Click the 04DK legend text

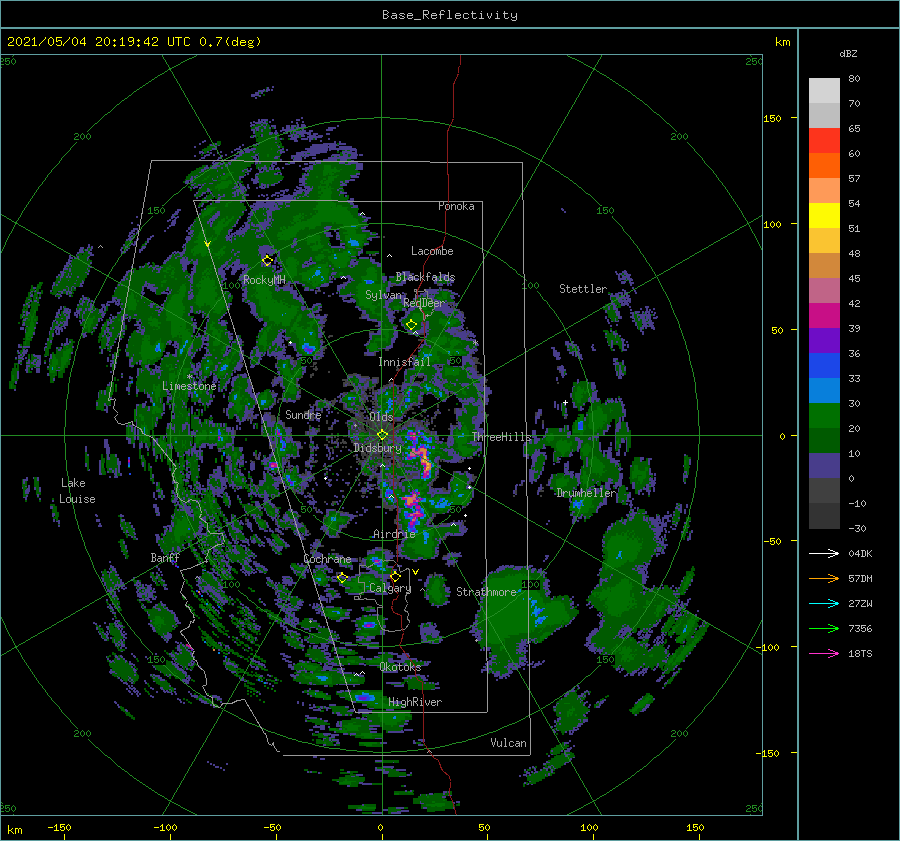(x=860, y=554)
